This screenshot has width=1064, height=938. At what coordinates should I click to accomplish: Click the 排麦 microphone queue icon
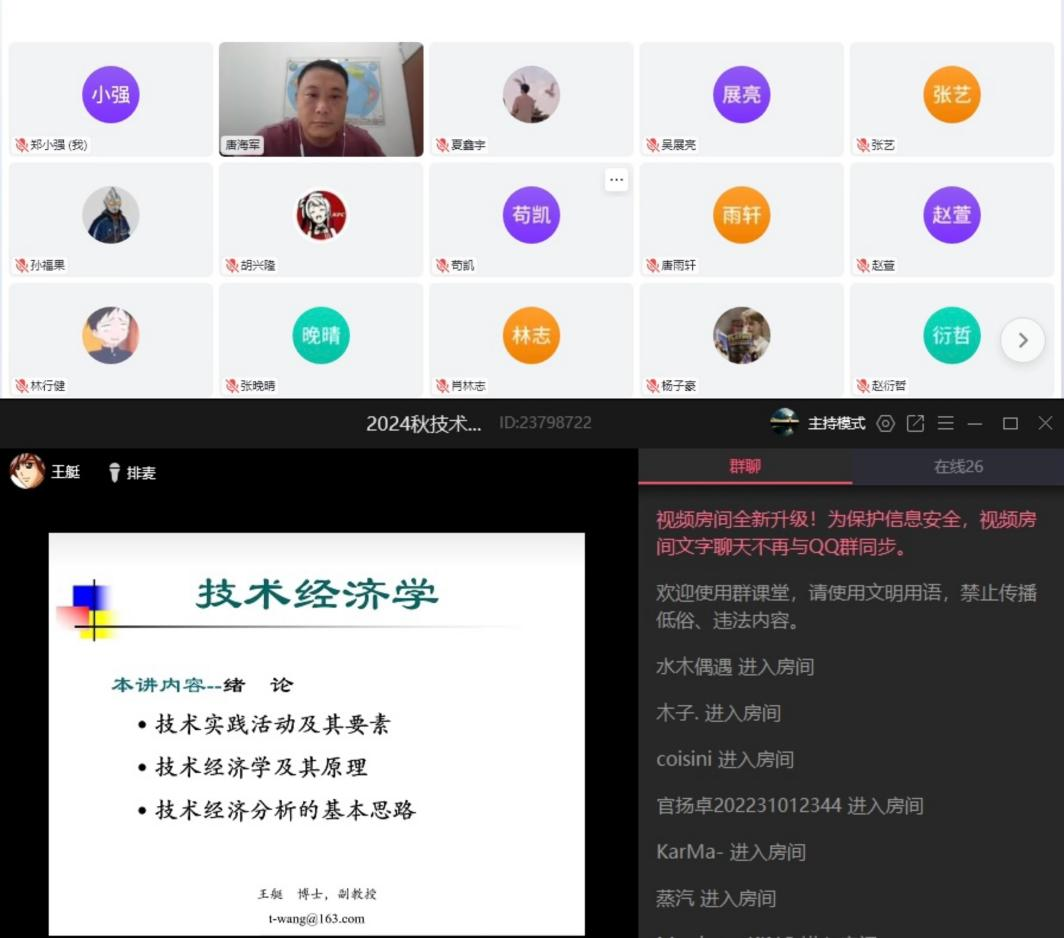click(115, 473)
